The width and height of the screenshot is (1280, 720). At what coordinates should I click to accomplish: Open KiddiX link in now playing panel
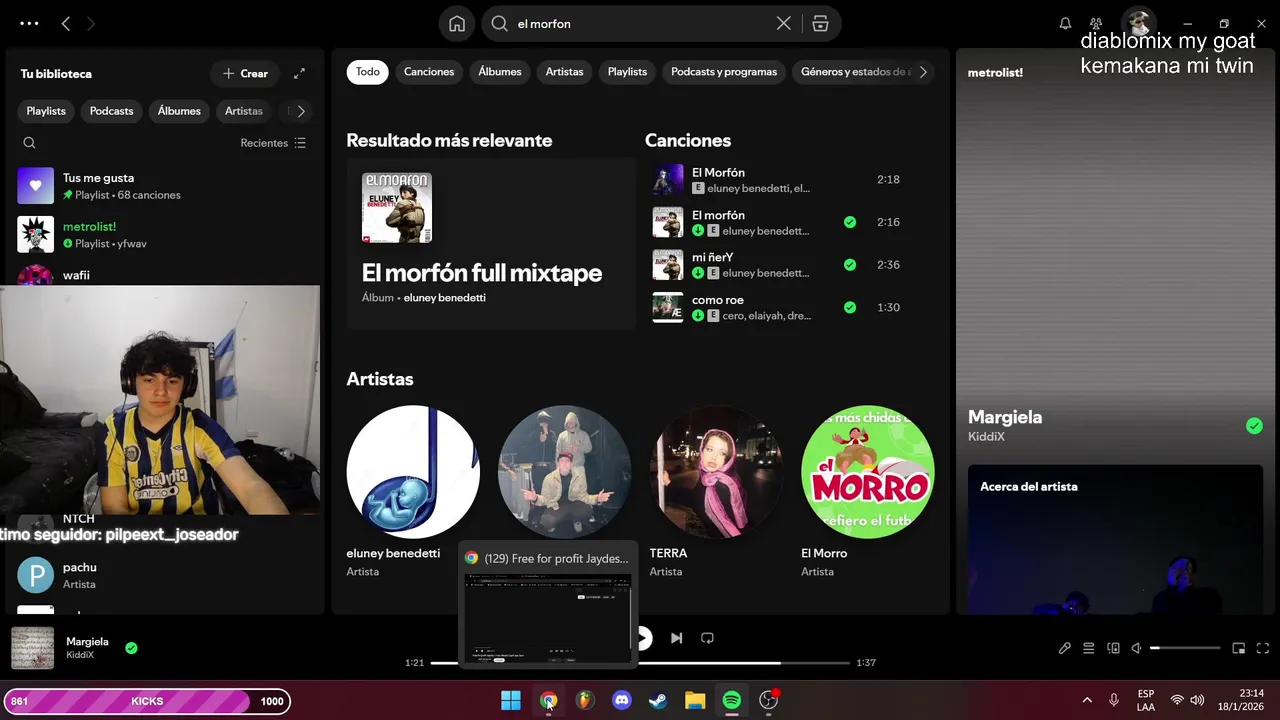click(986, 437)
